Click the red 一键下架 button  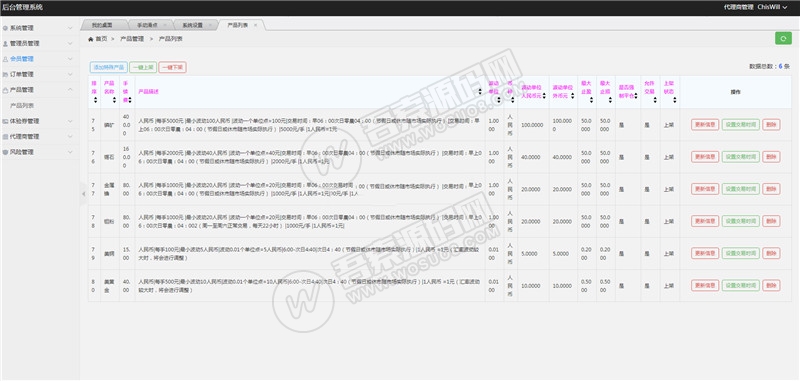172,67
